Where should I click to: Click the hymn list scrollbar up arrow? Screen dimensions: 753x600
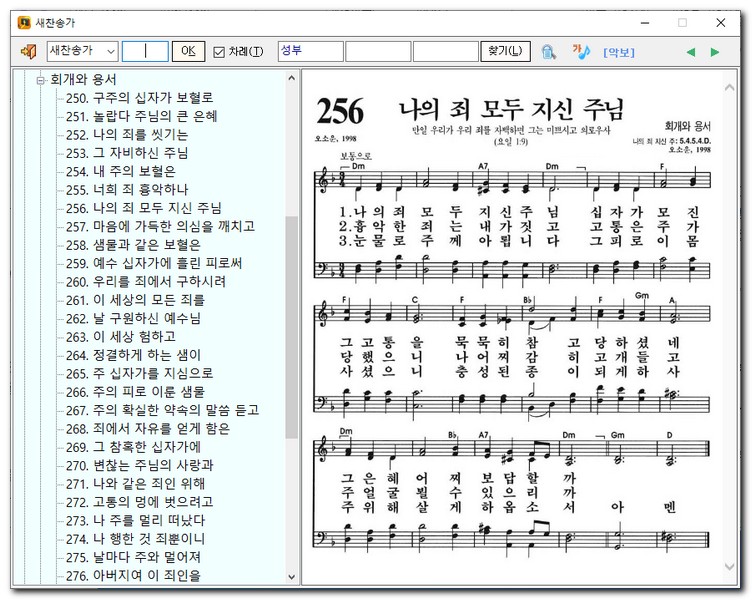pos(291,78)
